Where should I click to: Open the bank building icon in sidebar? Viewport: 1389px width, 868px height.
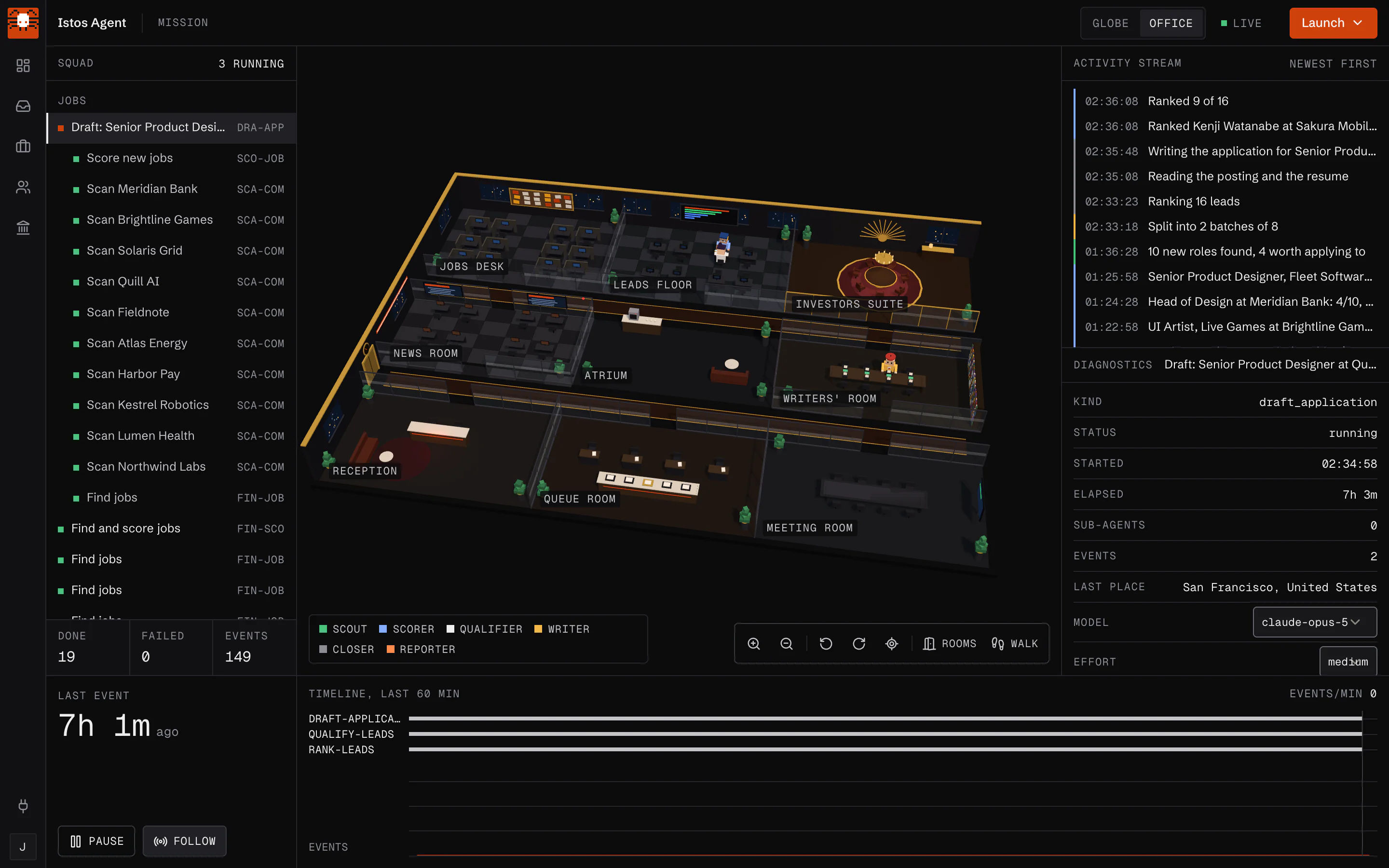pos(23,228)
